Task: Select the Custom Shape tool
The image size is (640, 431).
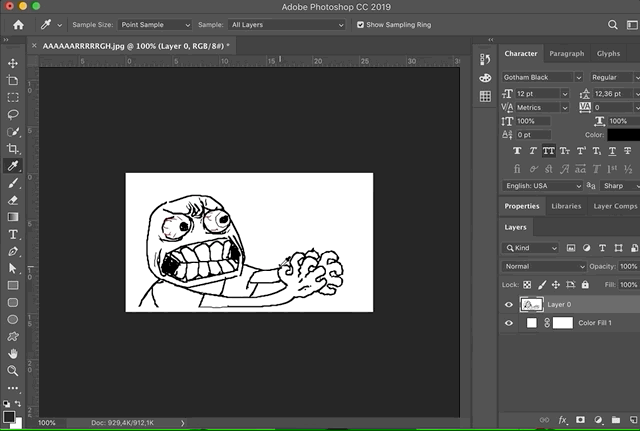Action: pyautogui.click(x=13, y=337)
